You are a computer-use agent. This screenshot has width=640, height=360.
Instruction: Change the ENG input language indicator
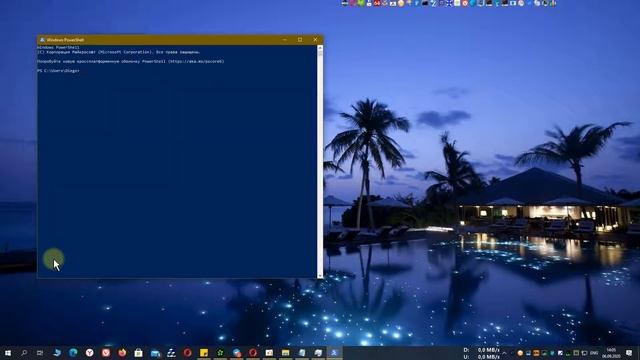pyautogui.click(x=594, y=353)
